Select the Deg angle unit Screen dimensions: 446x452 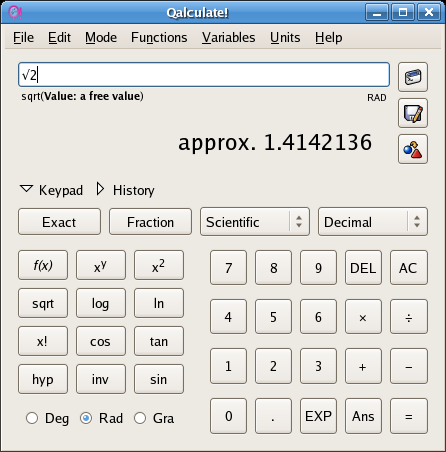(47, 418)
